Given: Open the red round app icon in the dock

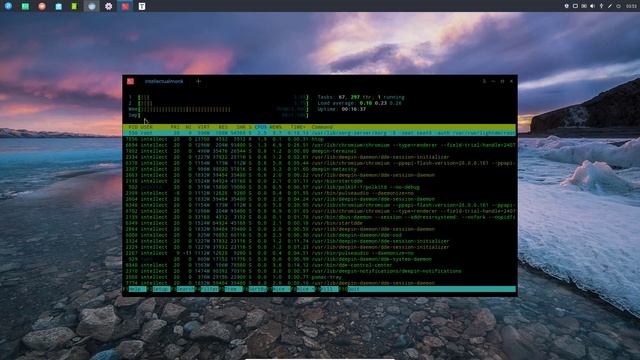Looking at the screenshot, I should (x=42, y=6).
